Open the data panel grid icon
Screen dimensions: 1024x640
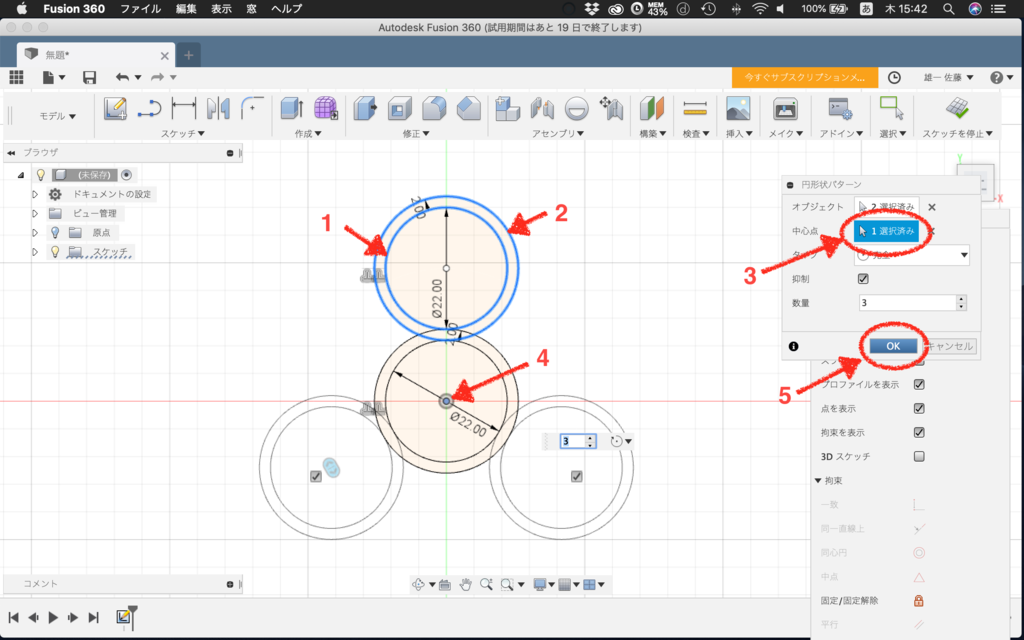tap(16, 77)
